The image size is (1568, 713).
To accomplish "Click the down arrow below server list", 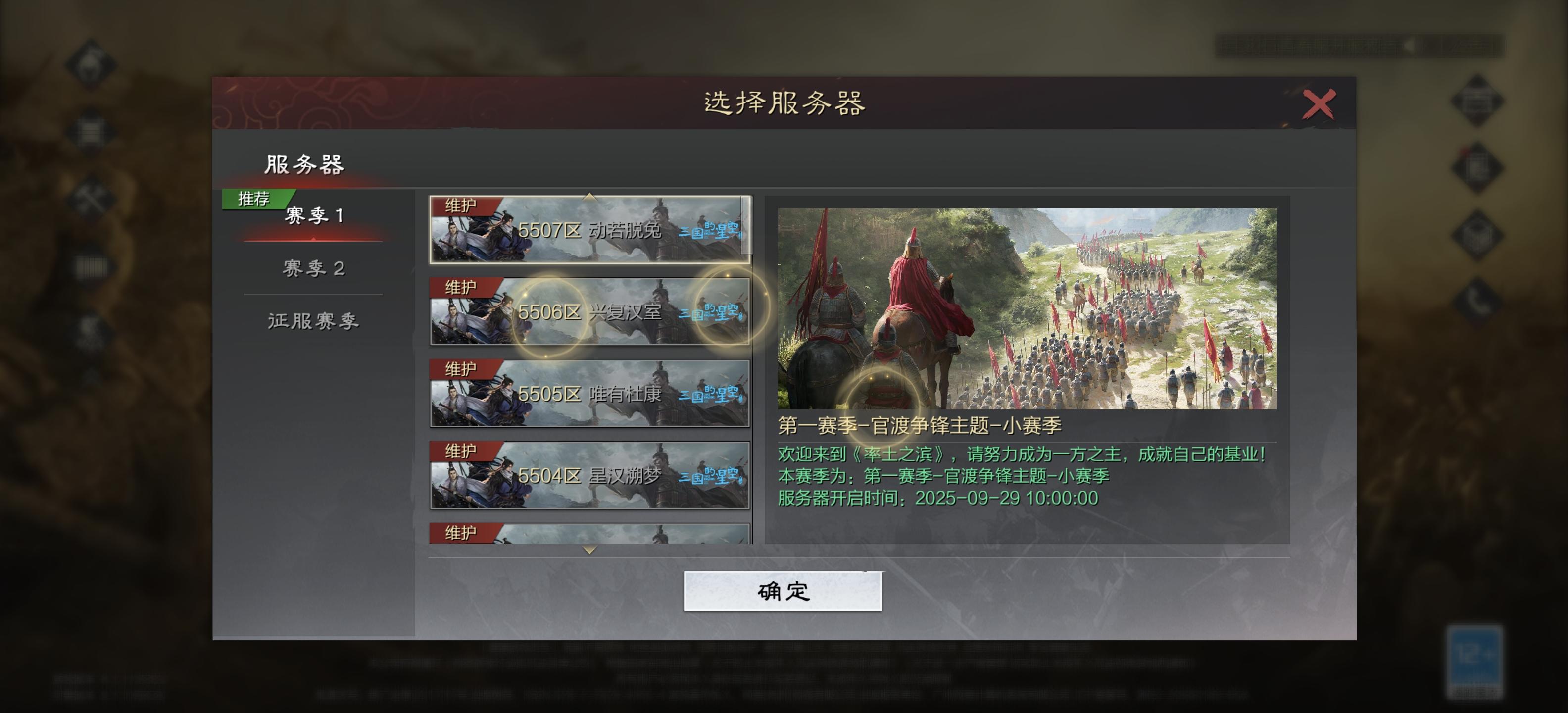I will [589, 549].
